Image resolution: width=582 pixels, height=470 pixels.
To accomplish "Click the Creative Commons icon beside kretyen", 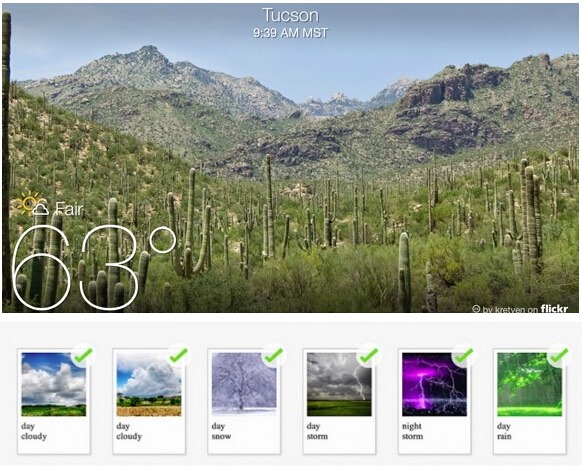I will coord(476,309).
